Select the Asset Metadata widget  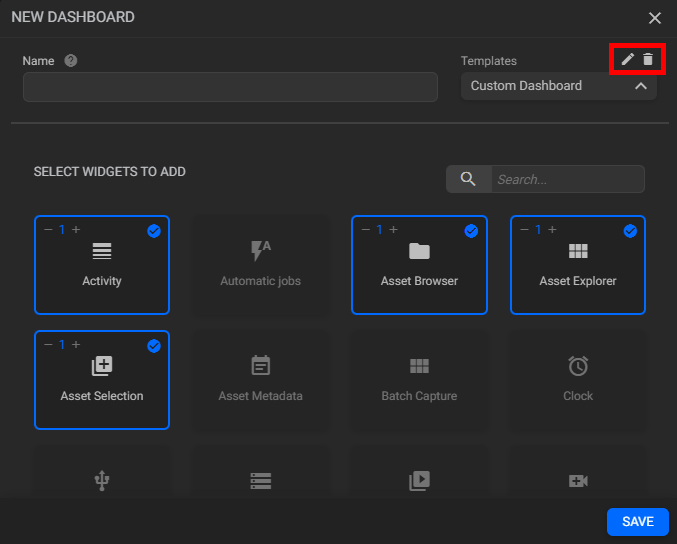[260, 380]
